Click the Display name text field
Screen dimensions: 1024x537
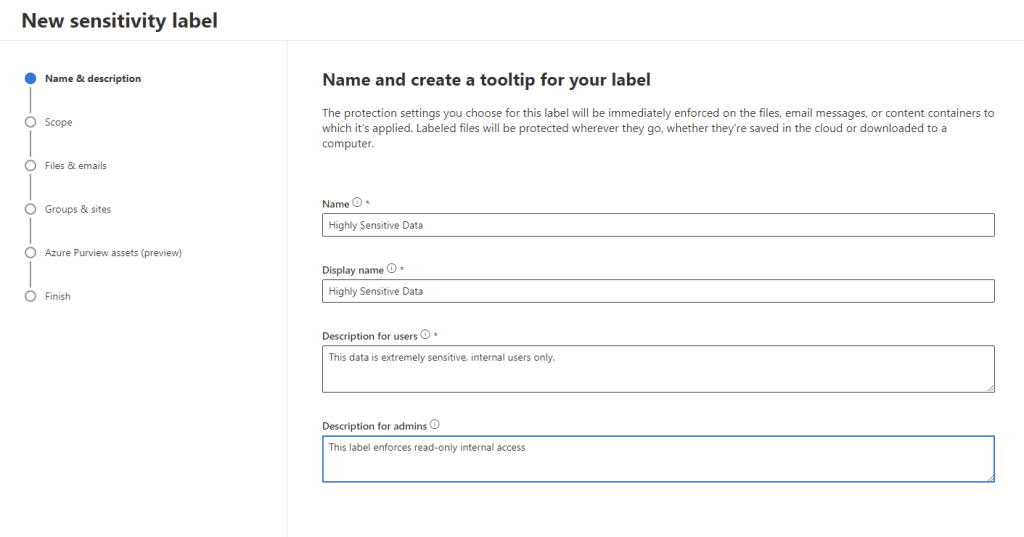pos(658,291)
